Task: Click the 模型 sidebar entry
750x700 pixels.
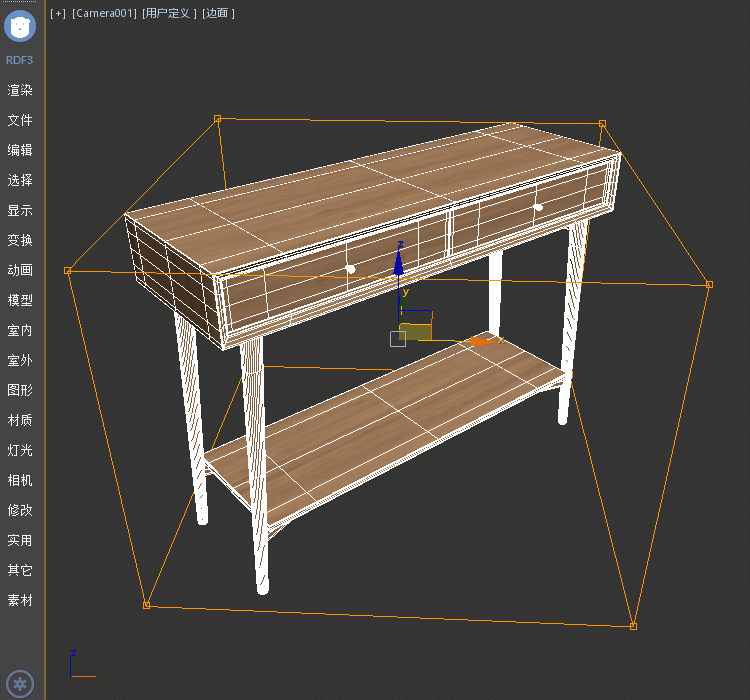Action: [20, 300]
